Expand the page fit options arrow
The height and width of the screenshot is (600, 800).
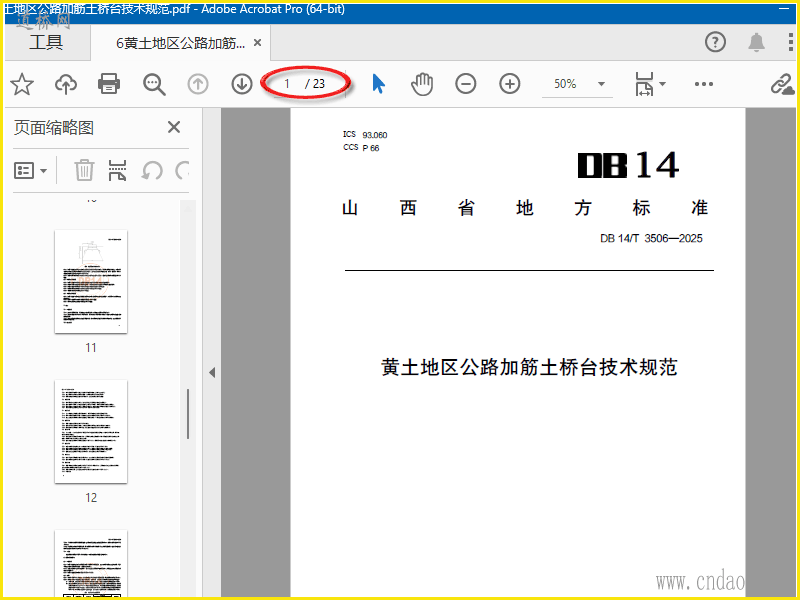[662, 84]
